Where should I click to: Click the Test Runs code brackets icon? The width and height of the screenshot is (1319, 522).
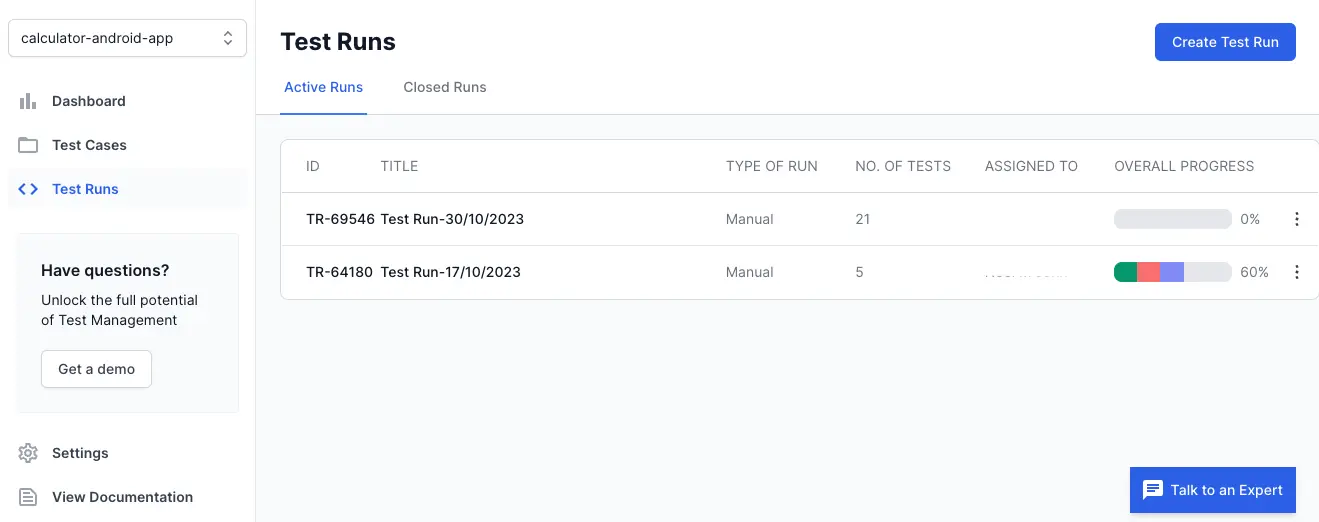[28, 189]
